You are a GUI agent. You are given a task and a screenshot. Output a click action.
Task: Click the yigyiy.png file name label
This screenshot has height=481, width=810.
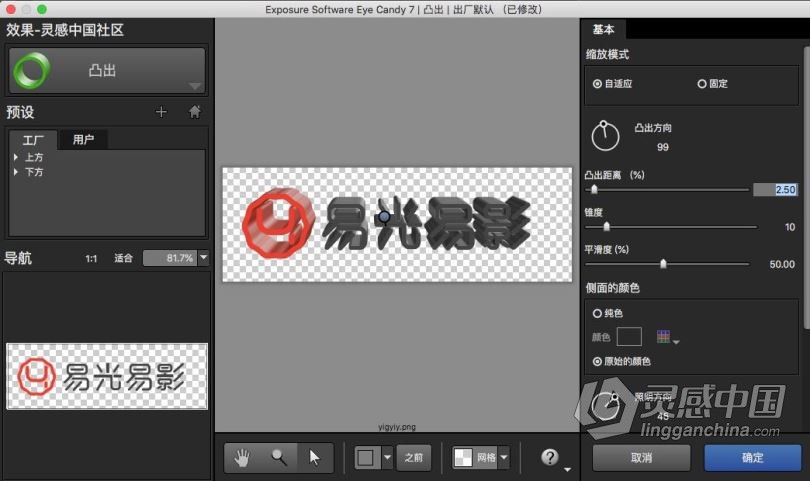tap(397, 427)
